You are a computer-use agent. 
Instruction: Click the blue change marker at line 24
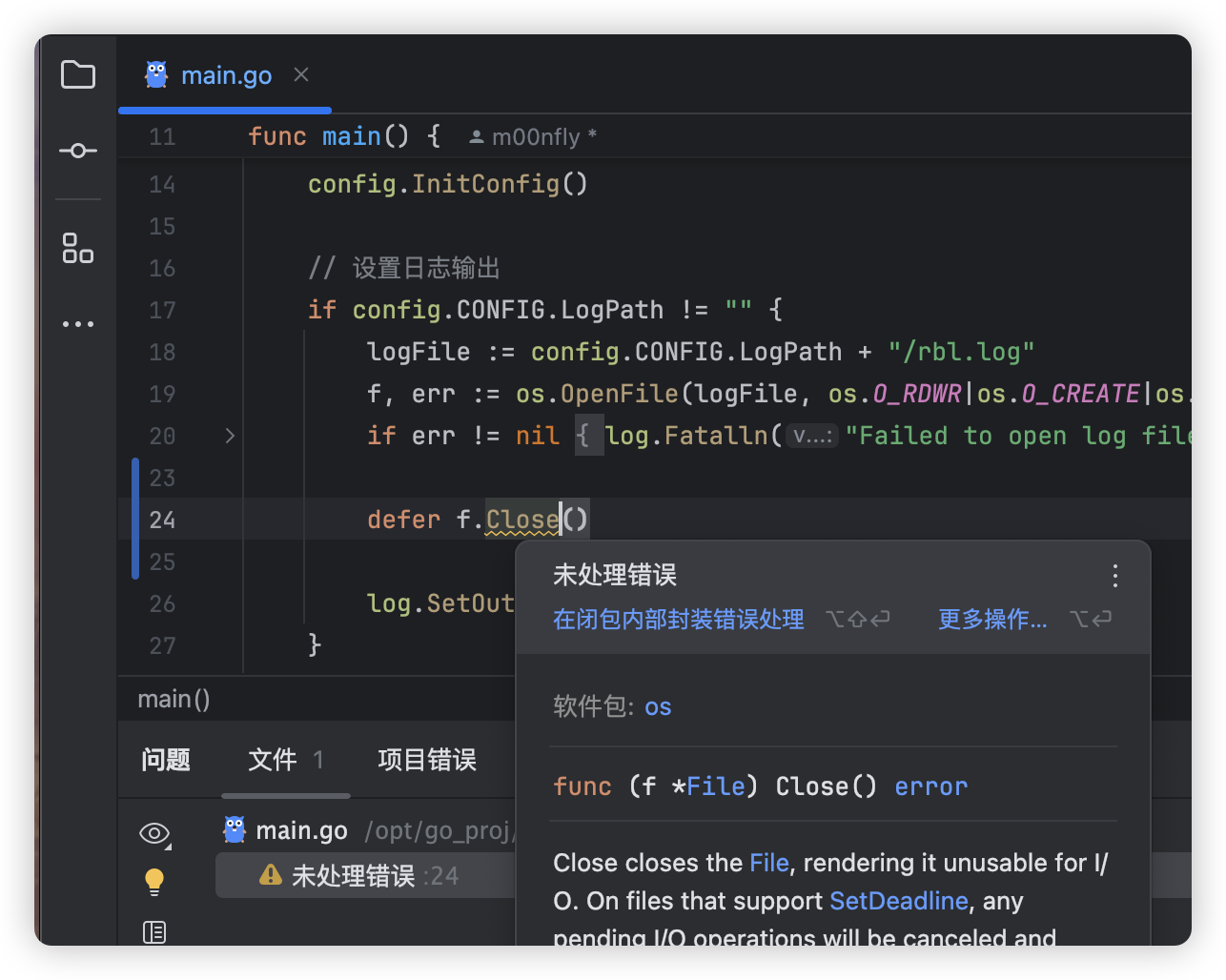135,519
